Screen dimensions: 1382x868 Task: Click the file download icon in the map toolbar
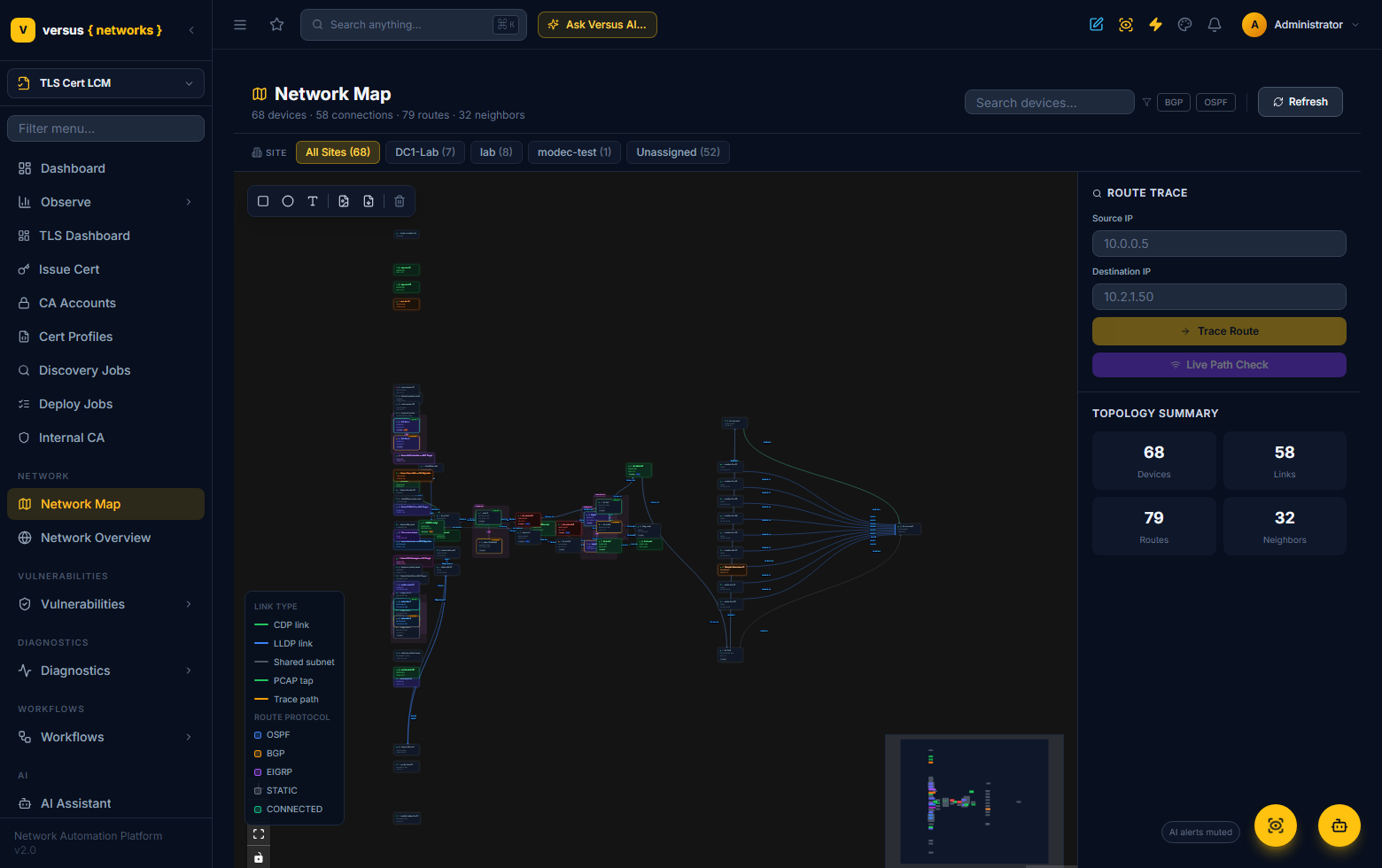[x=369, y=201]
